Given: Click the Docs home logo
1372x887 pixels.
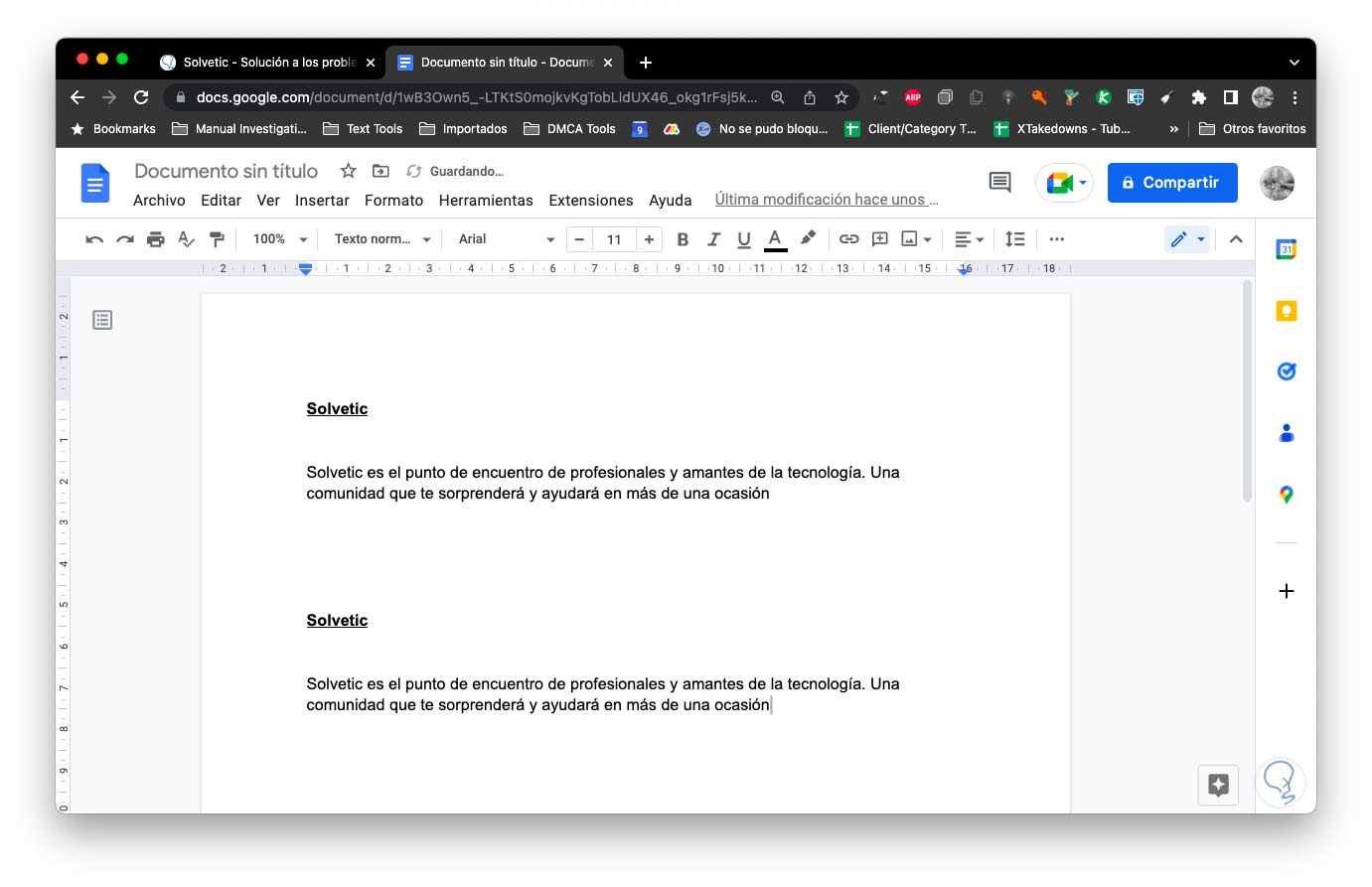Looking at the screenshot, I should [95, 183].
